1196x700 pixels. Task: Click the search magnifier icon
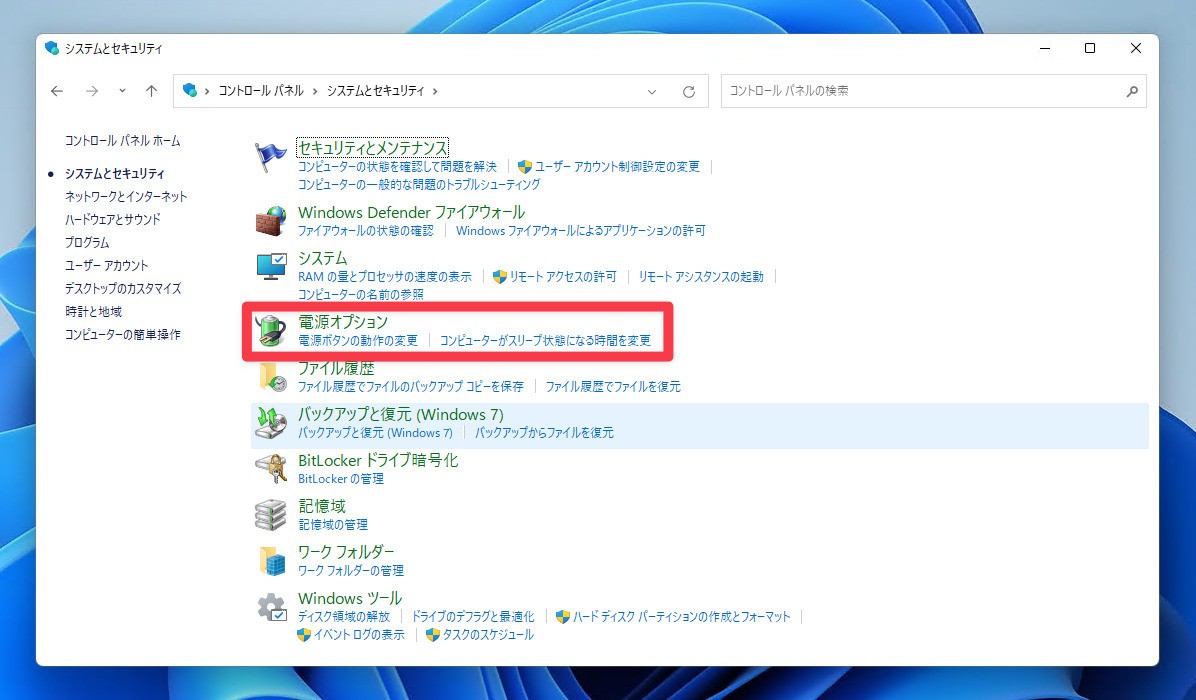(1132, 92)
